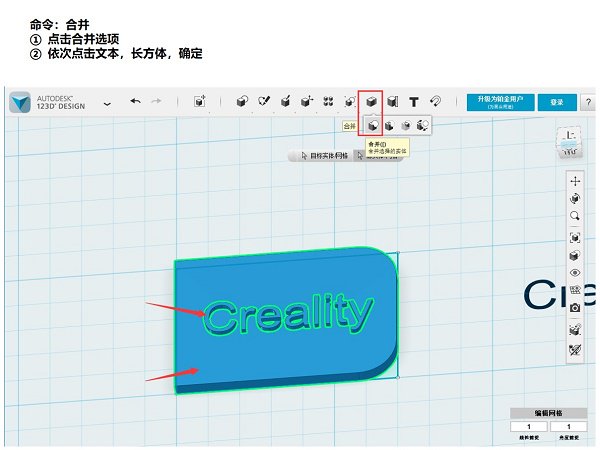Screen dimensions: 600x450
Task: Undo the last action
Action: click(135, 101)
